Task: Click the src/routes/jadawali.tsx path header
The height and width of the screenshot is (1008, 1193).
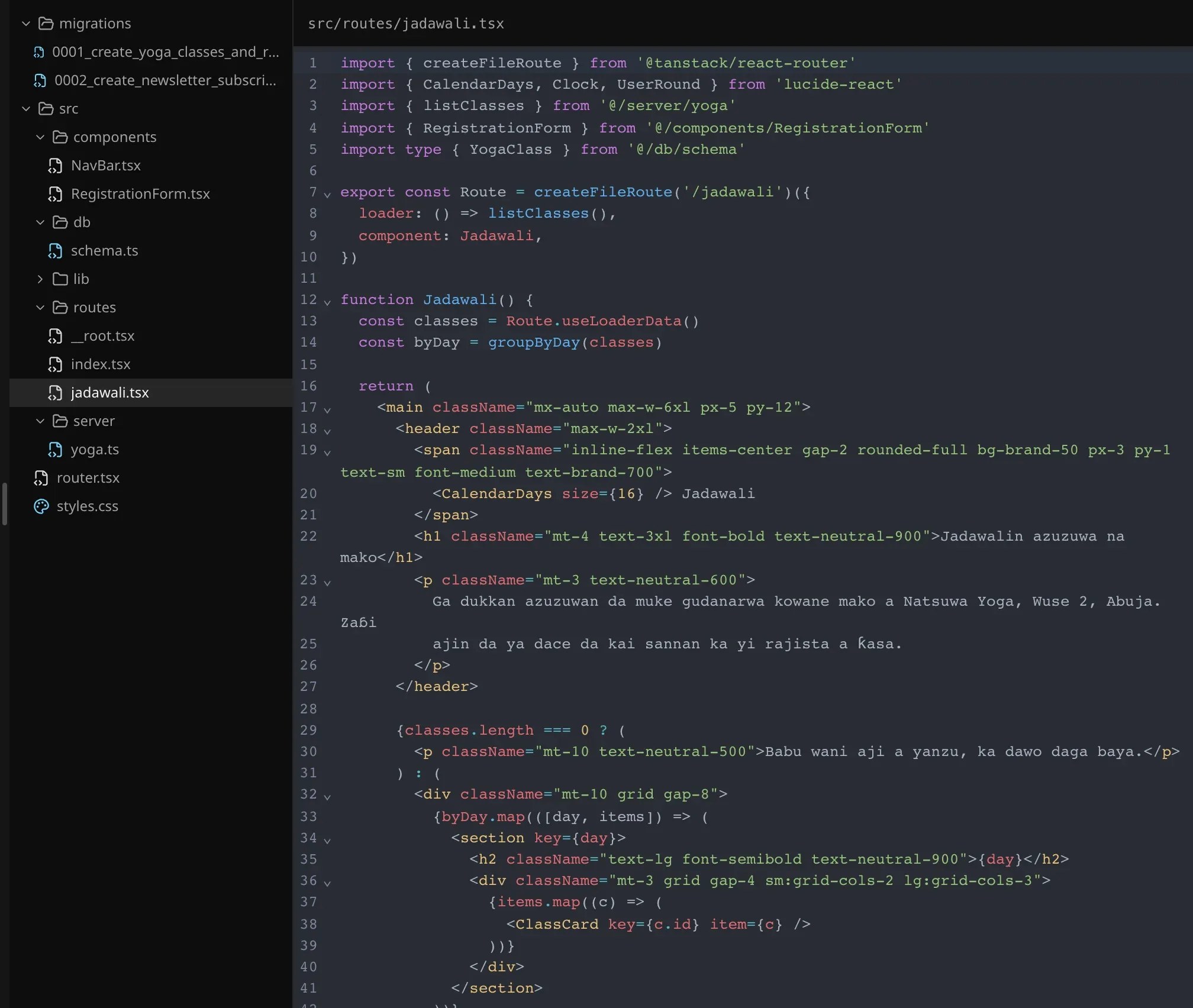Action: (406, 24)
